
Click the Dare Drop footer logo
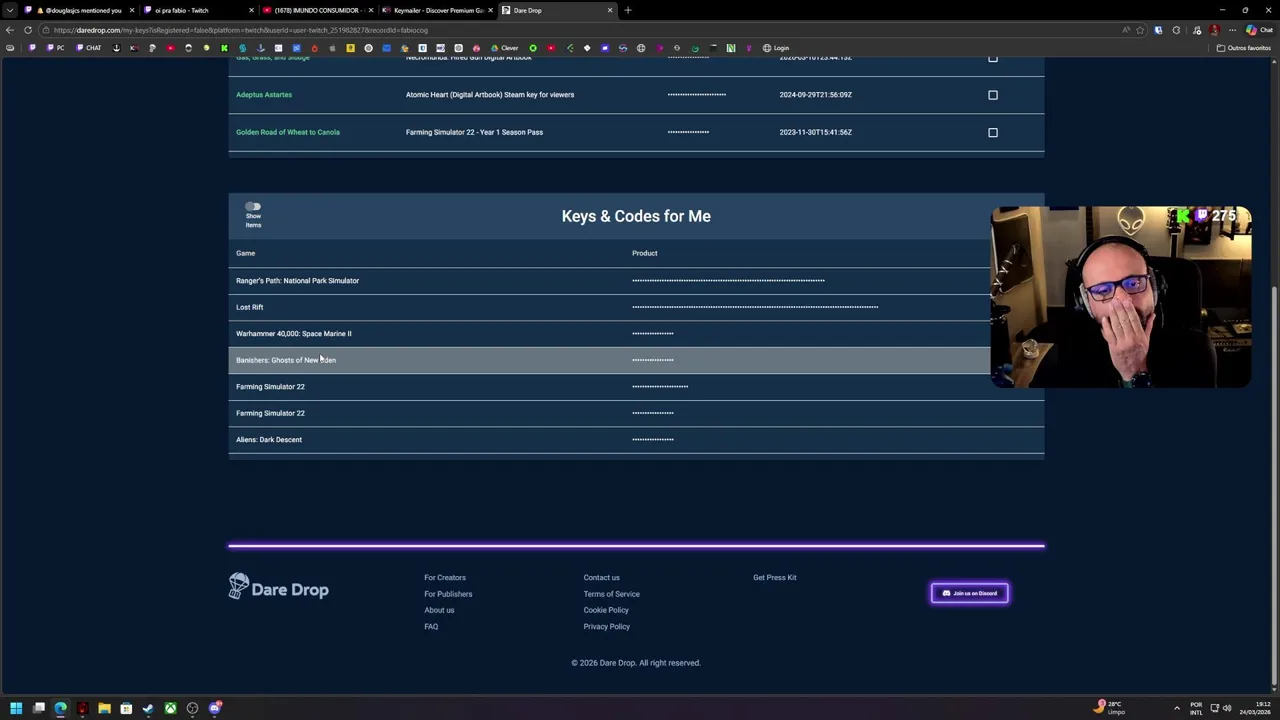click(279, 588)
